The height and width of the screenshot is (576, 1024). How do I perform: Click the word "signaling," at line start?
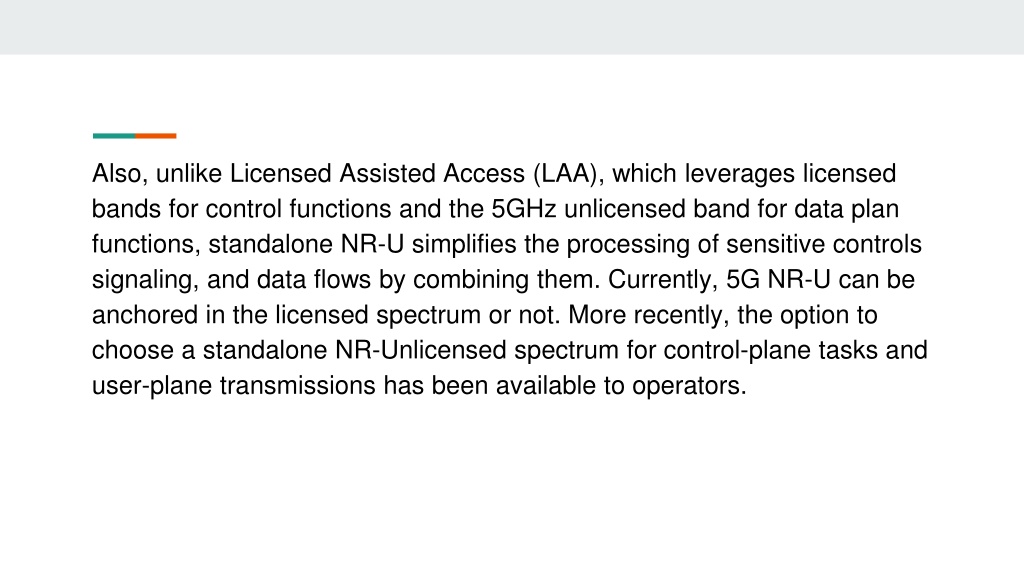[x=145, y=280]
